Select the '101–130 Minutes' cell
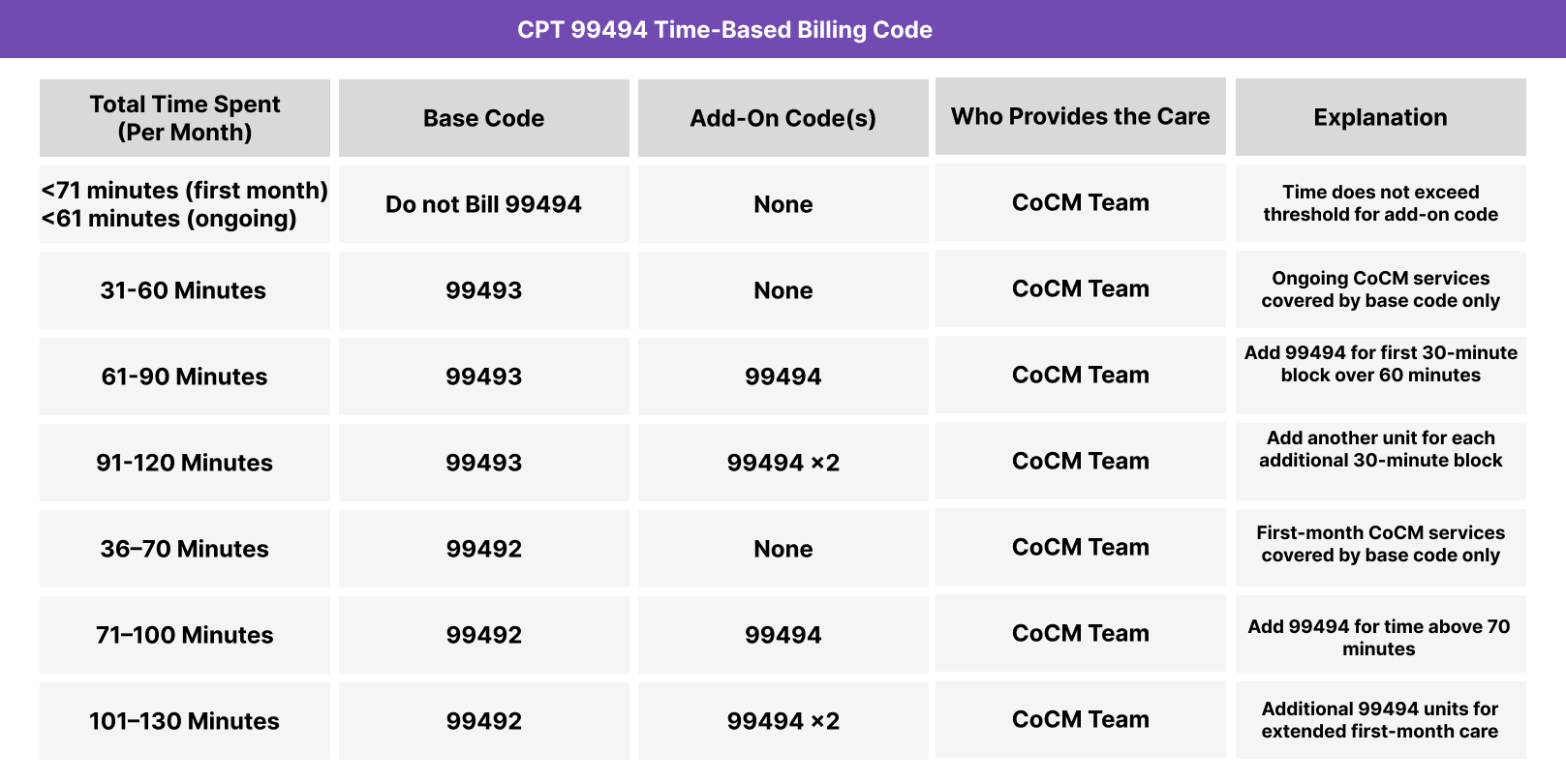Image resolution: width=1566 pixels, height=784 pixels. [x=184, y=721]
